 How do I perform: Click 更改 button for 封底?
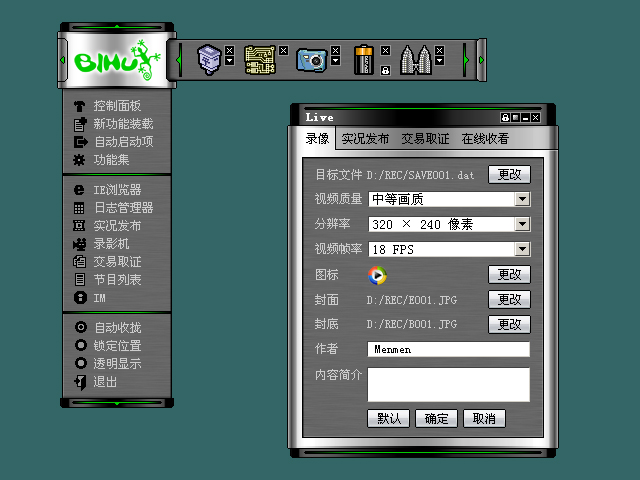pyautogui.click(x=509, y=324)
